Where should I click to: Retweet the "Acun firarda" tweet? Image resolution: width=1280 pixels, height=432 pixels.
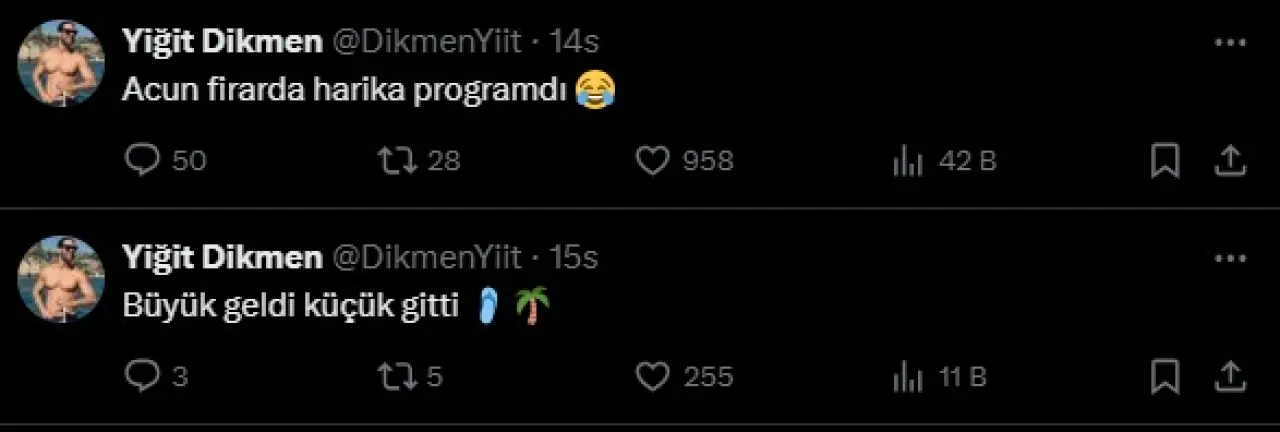(397, 160)
